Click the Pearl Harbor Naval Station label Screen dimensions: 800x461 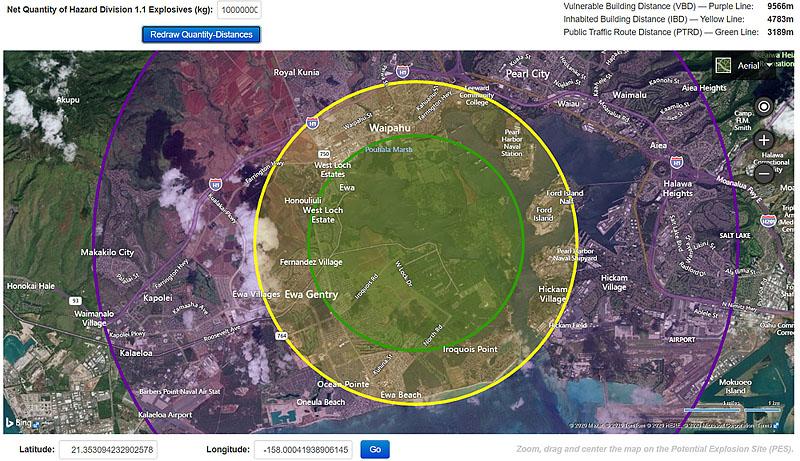pos(512,142)
